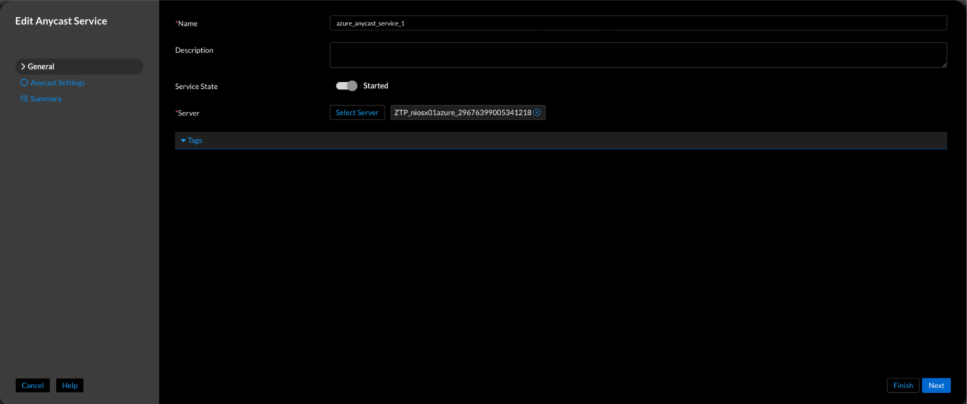Click the Finish button
Viewport: 967px width, 404px height.
(903, 385)
